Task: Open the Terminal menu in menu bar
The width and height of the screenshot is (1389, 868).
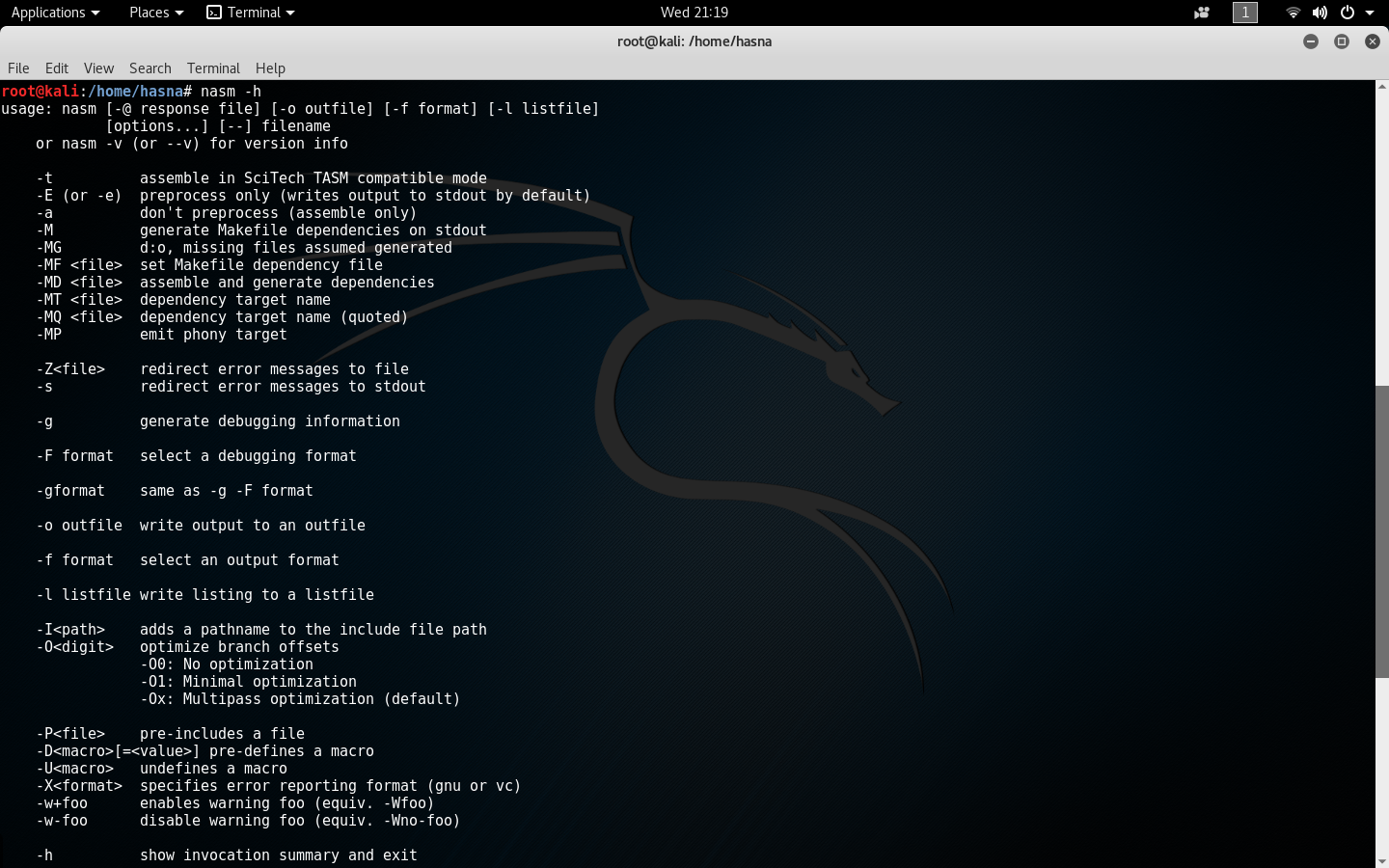Action: 213,68
